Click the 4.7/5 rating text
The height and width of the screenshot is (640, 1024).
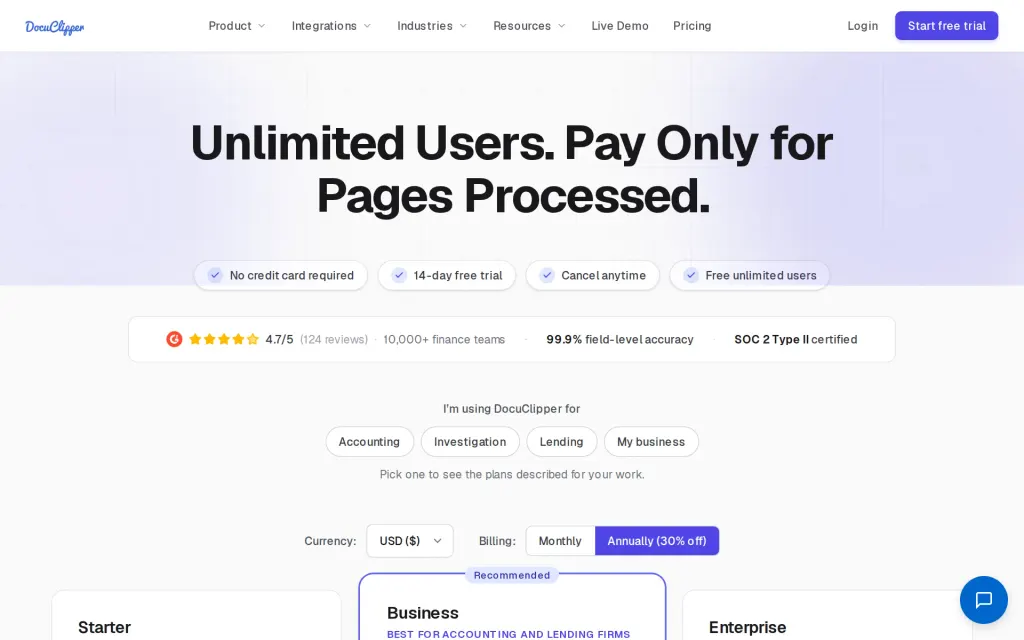(280, 340)
